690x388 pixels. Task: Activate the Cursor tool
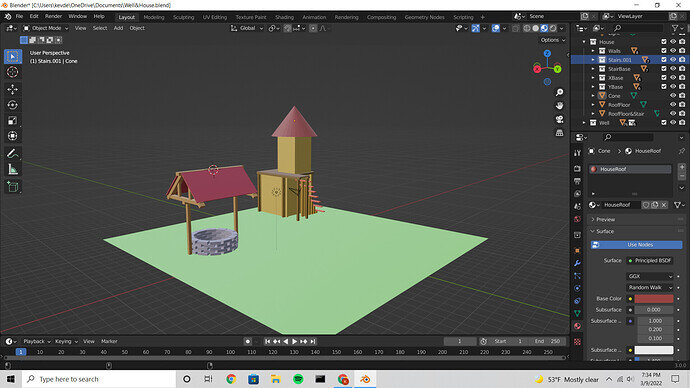click(13, 72)
